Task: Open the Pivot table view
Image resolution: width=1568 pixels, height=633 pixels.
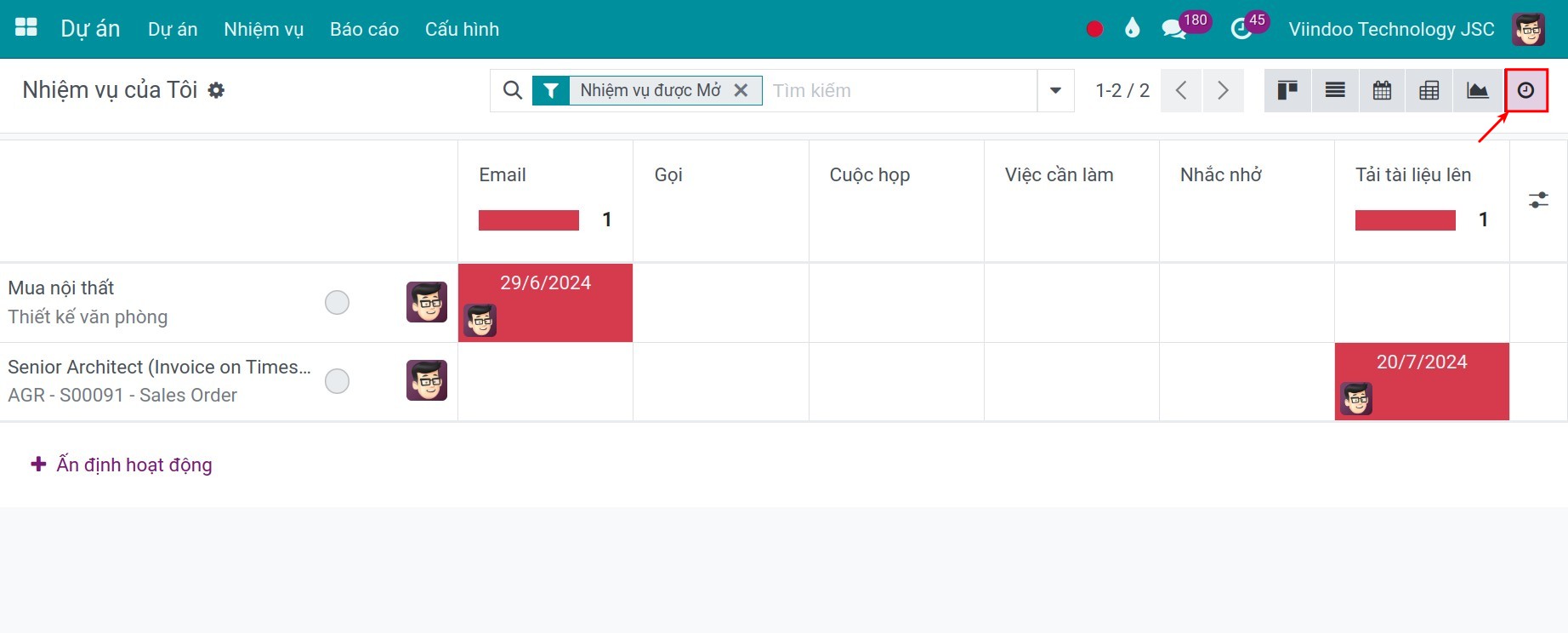Action: point(1429,90)
